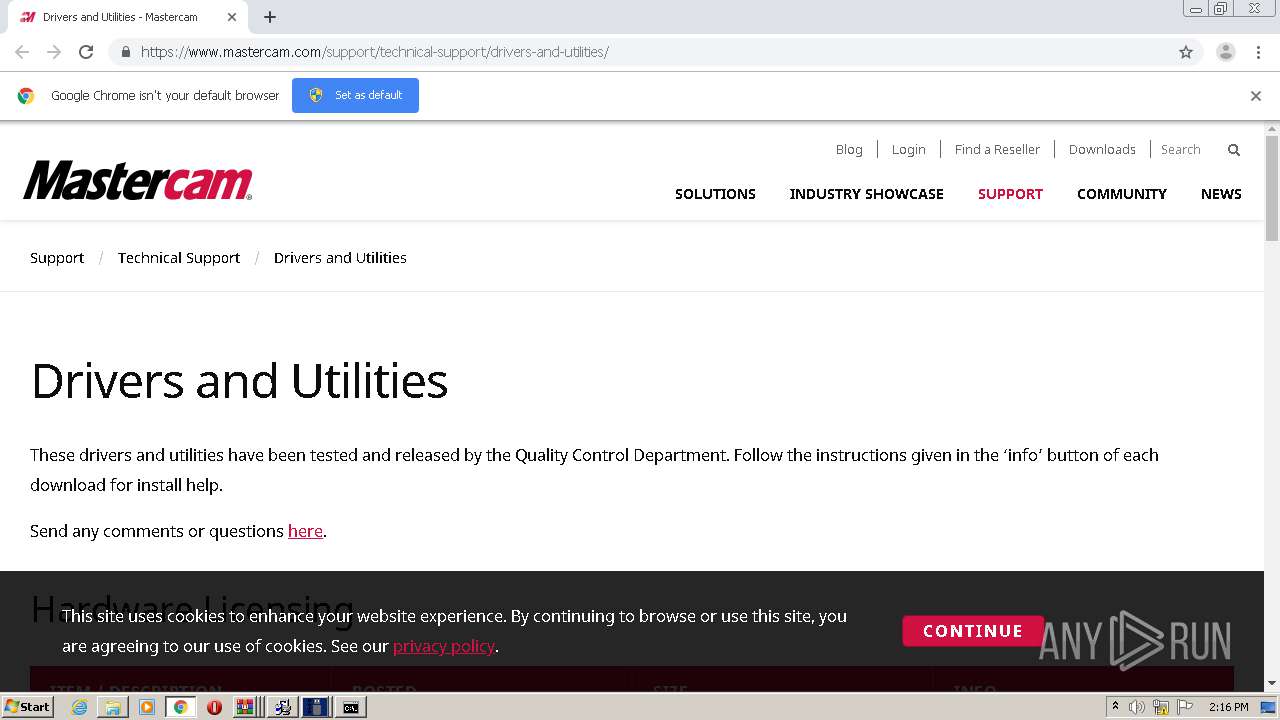Viewport: 1280px width, 720px height.
Task: Click the Drivers and Utilities breadcrumb
Action: 340,258
